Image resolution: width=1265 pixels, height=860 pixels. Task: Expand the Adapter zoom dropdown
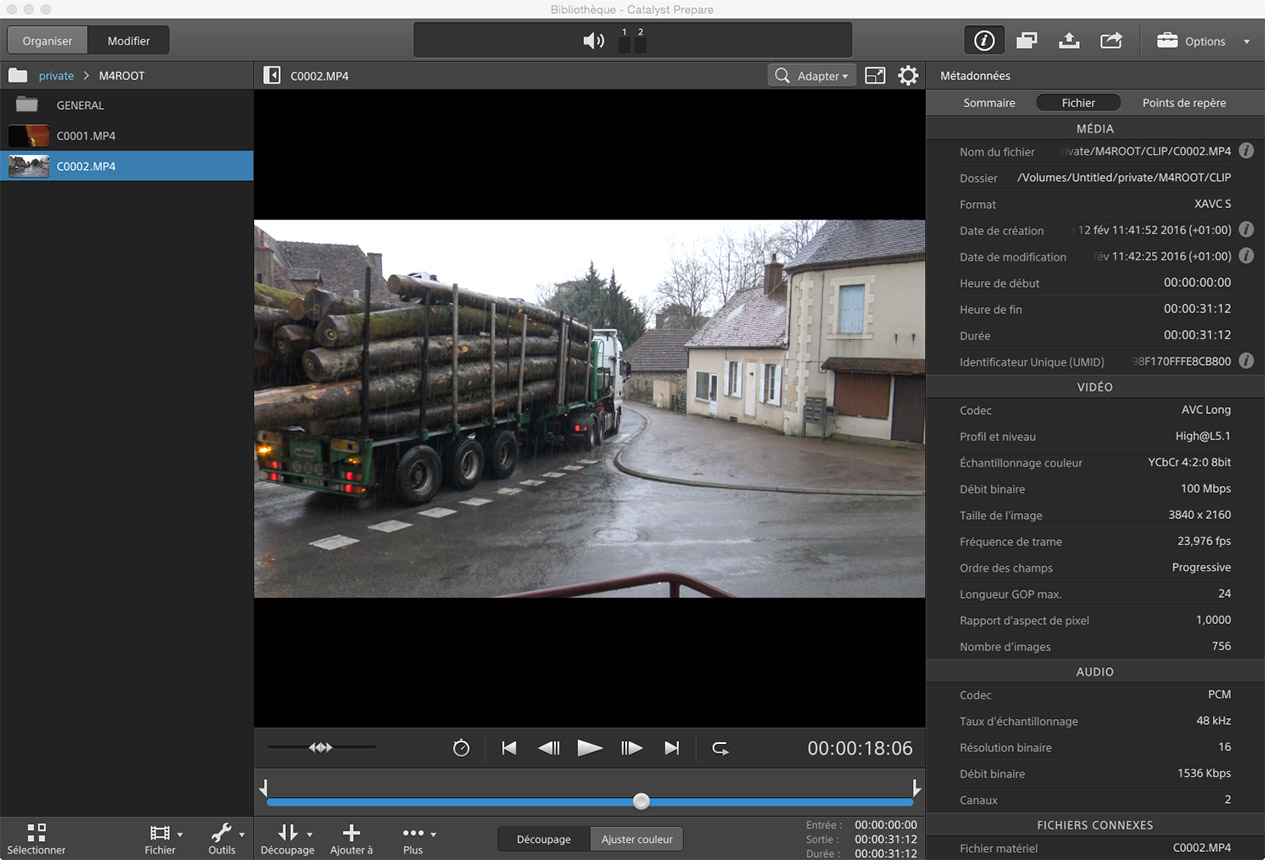pyautogui.click(x=812, y=76)
